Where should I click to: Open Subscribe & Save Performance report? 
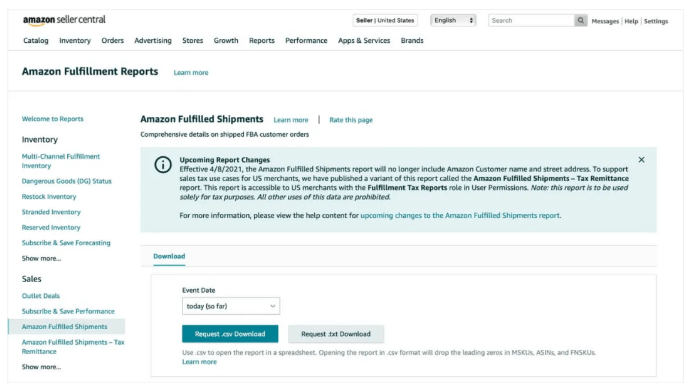68,311
